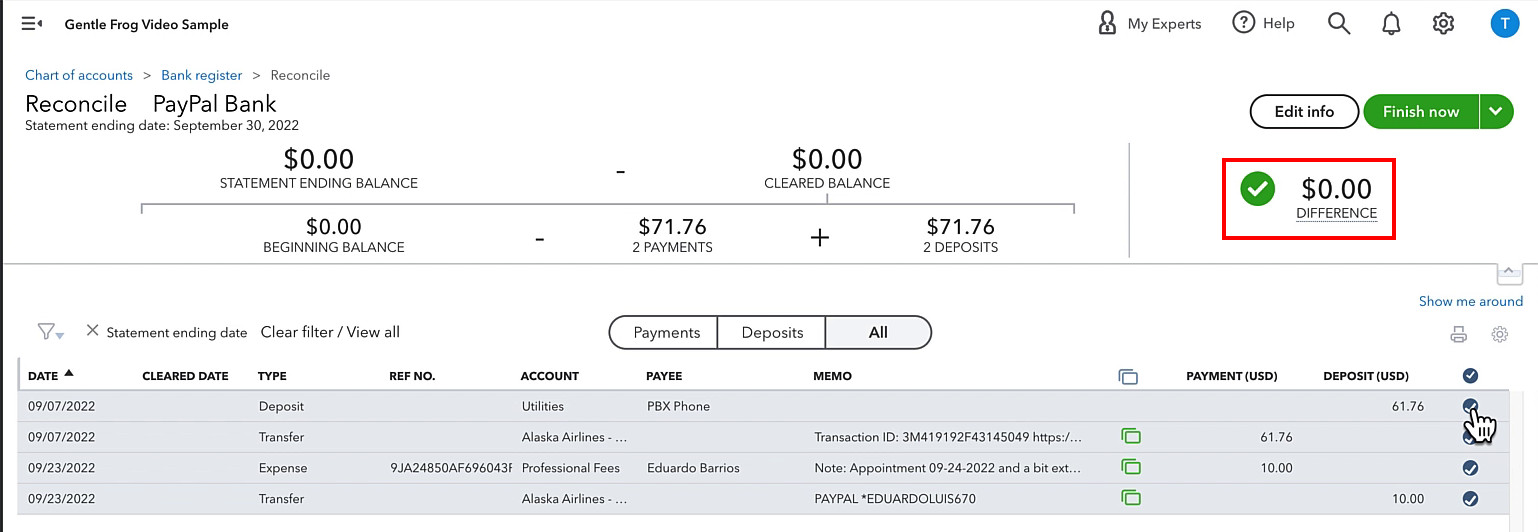Screen dimensions: 1538x532
Task: Open the user profile avatar T
Action: tap(1504, 23)
